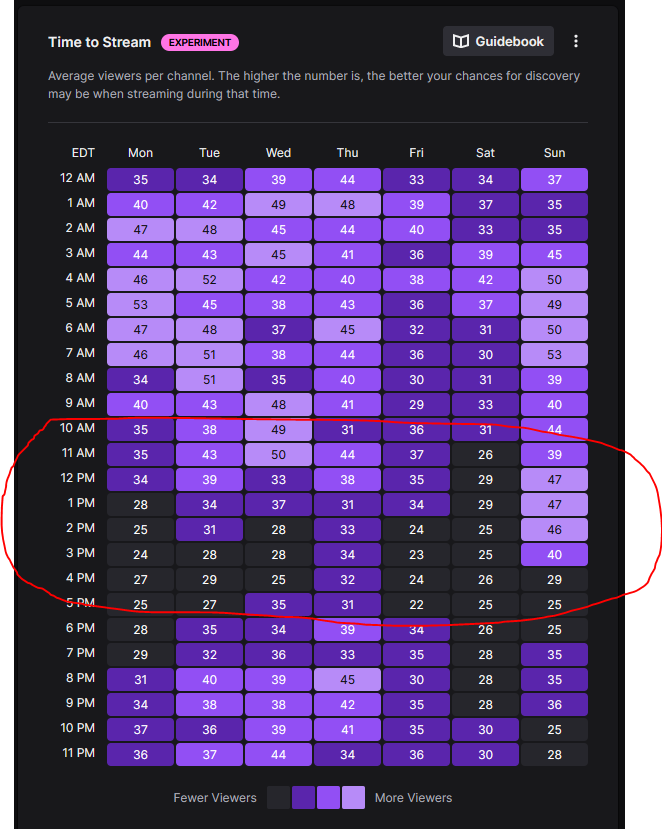Click the Time to Stream title
This screenshot has height=829, width=662.
tap(99, 42)
